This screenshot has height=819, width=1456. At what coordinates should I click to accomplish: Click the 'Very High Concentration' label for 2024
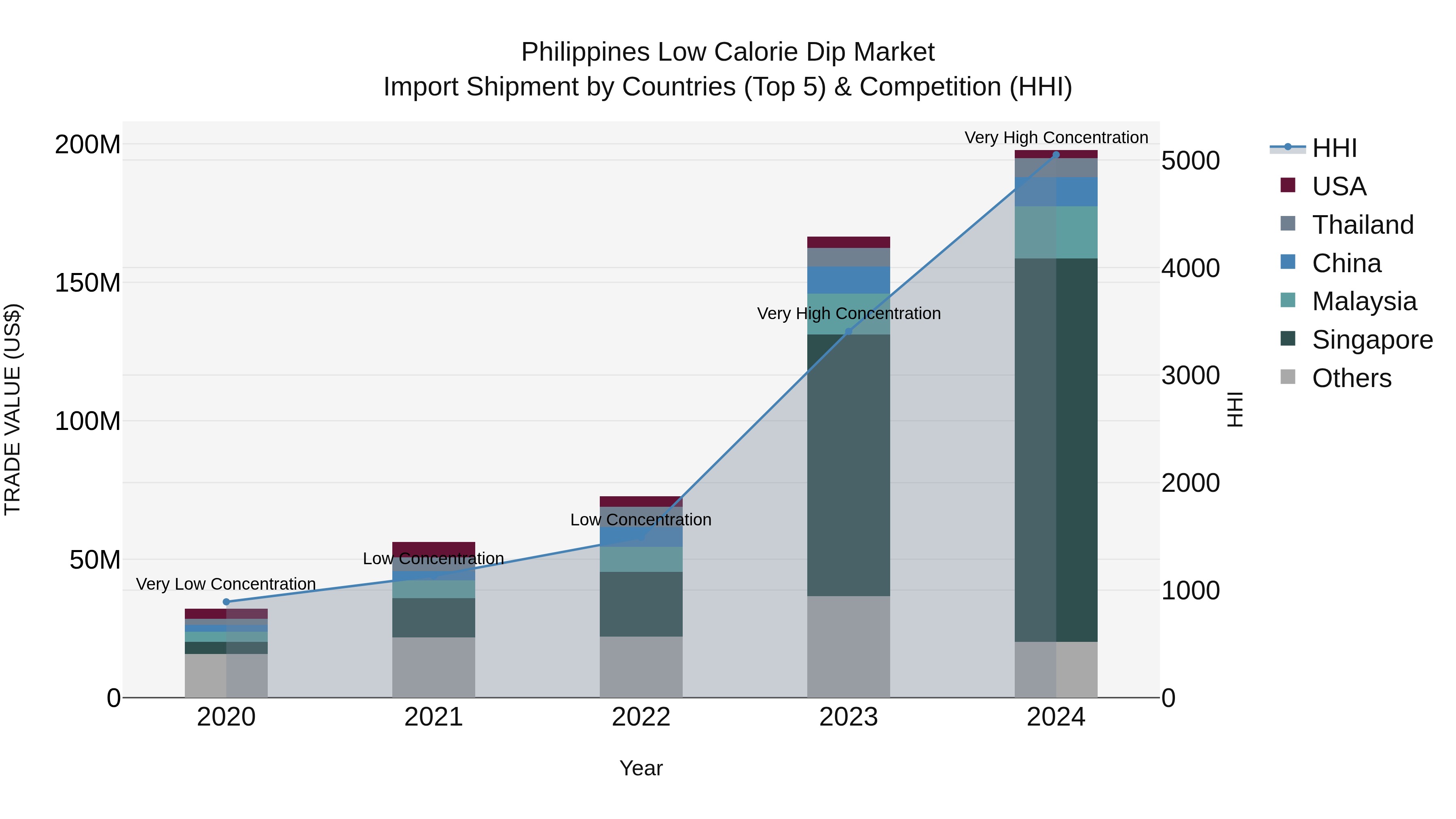point(1056,138)
